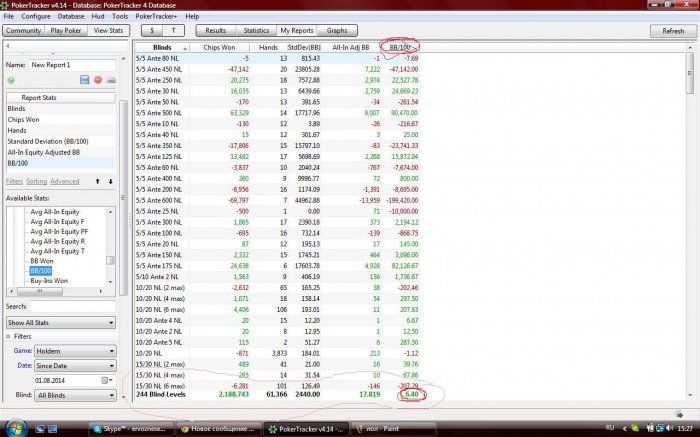Click the switch windows quick-launch icon
Screen dimensions: 700x437
coord(40,429)
